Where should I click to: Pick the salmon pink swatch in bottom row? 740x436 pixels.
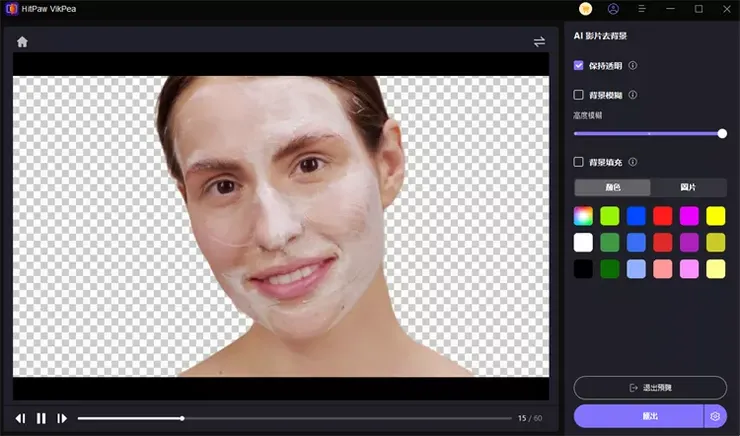663,269
